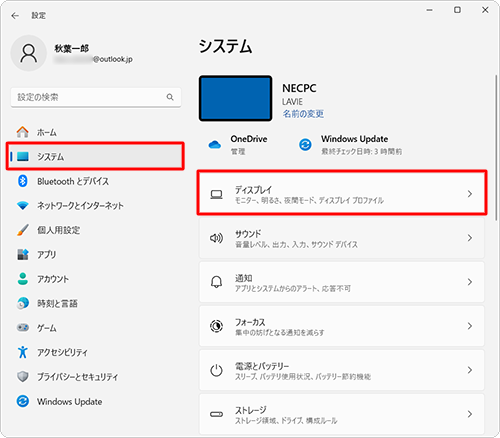Click the vertical scrollbar on the right
The image size is (500, 438).
496,147
